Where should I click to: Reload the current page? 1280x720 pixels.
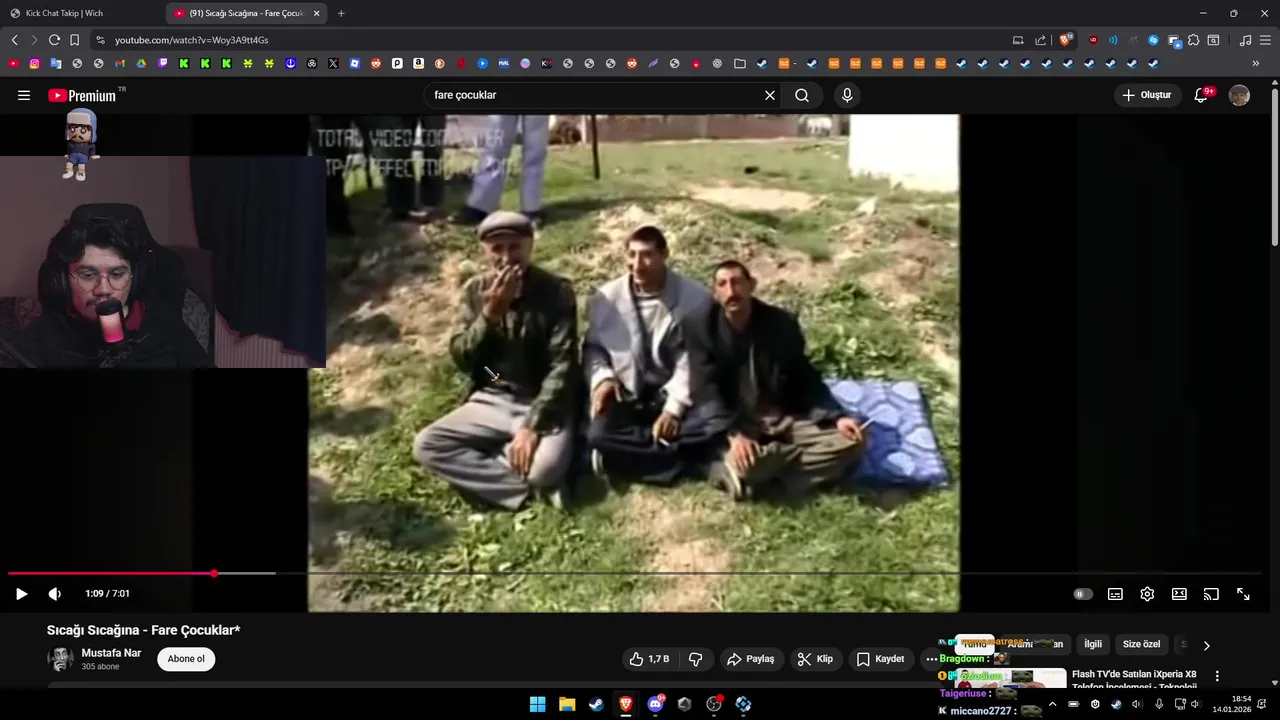click(x=55, y=40)
